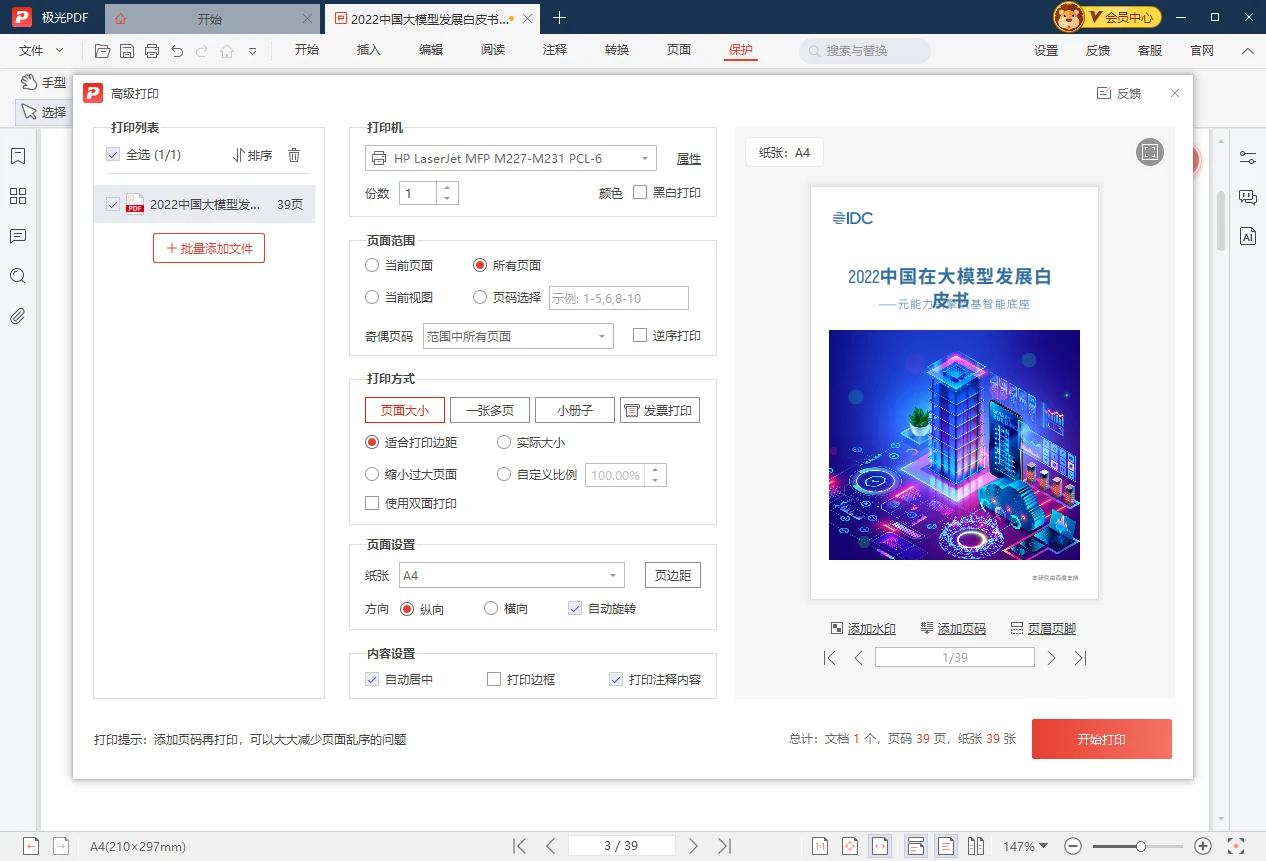
Task: Select two-page view mode in status bar
Action: pyautogui.click(x=976, y=846)
